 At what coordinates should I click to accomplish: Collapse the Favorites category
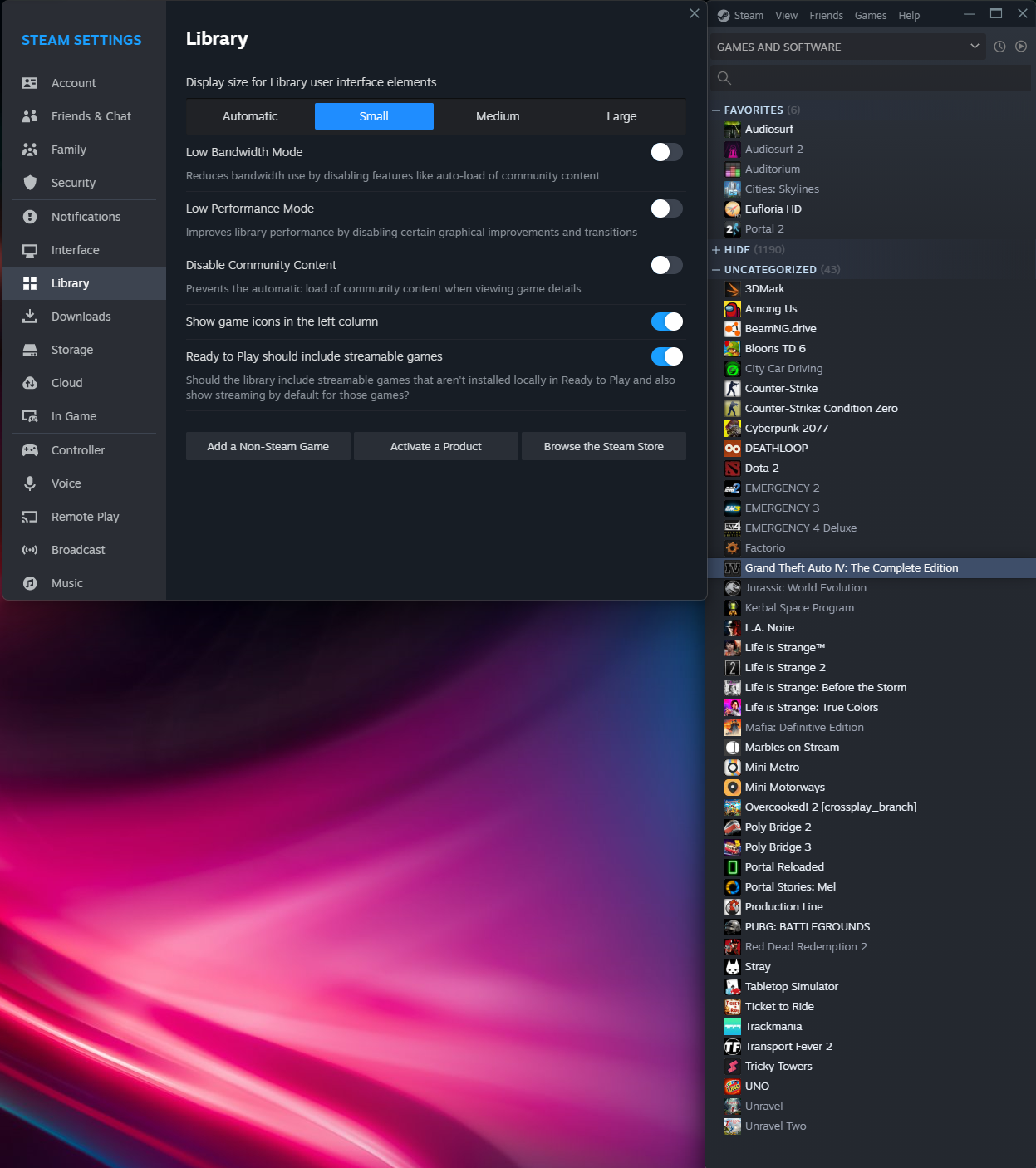click(716, 110)
